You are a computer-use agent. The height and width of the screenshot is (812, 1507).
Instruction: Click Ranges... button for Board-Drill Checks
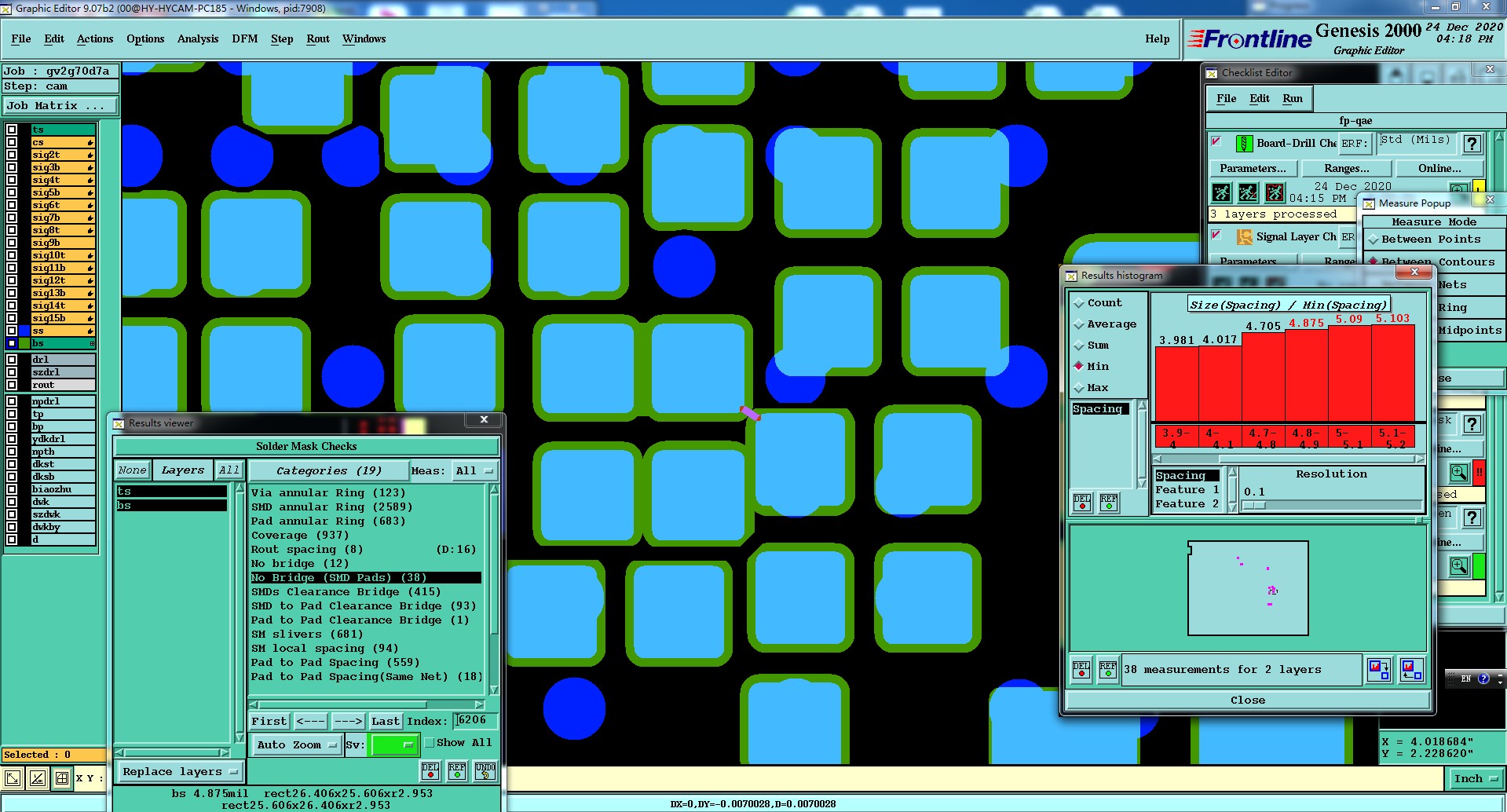click(1346, 169)
